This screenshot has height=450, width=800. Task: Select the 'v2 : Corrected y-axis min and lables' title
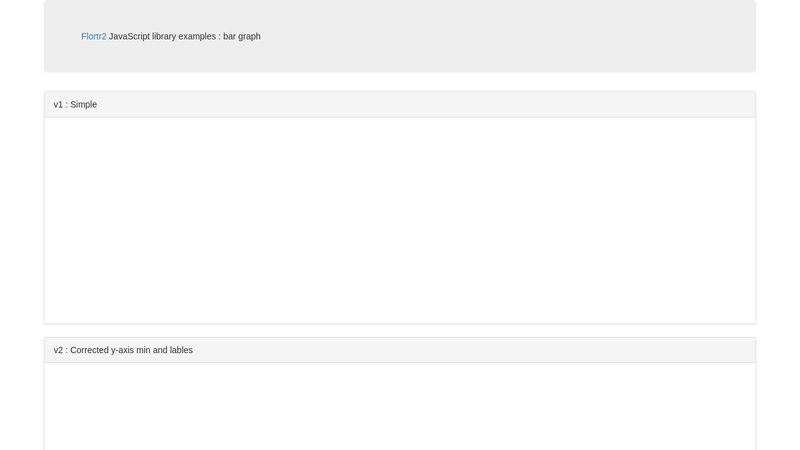click(x=123, y=351)
